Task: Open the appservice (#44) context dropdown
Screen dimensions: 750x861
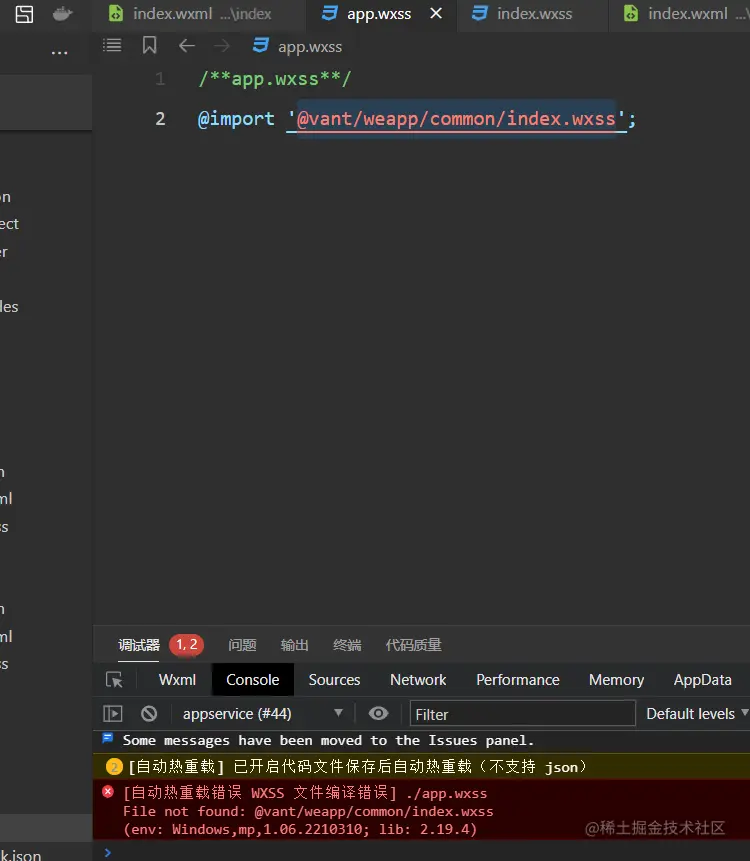Action: click(262, 714)
